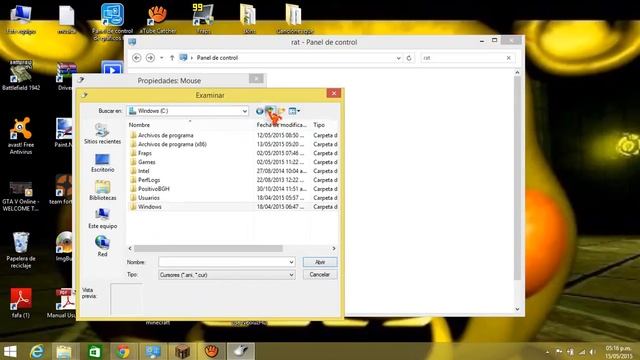Close the Examinar dialog
640x360 pixels.
pos(333,93)
